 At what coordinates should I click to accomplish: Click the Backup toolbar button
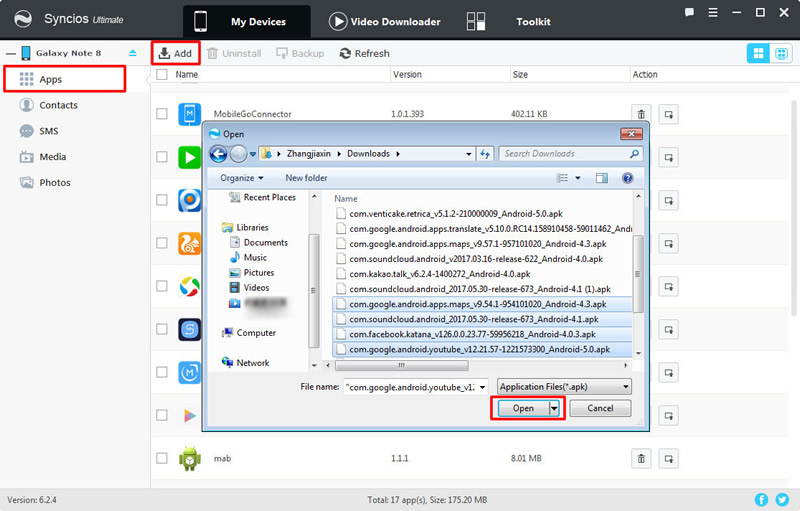(x=300, y=53)
